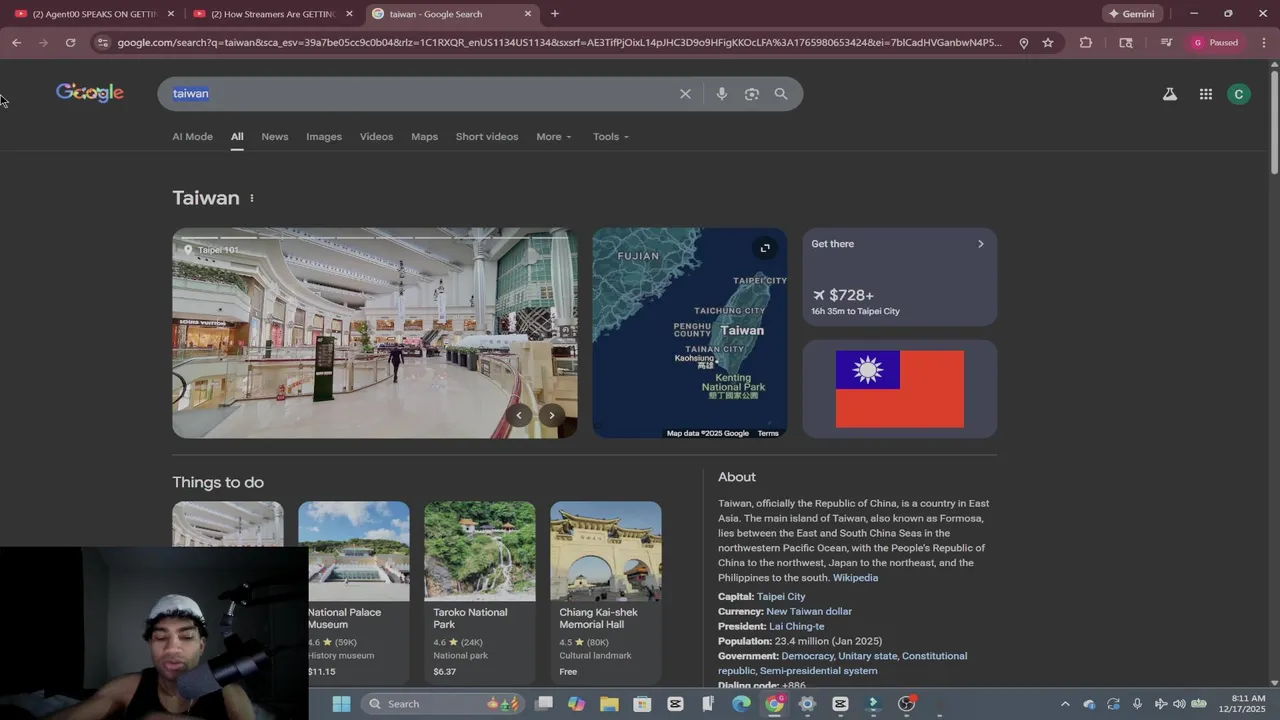Viewport: 1280px width, 720px height.
Task: Open the Taroko National Park card
Action: pyautogui.click(x=480, y=592)
